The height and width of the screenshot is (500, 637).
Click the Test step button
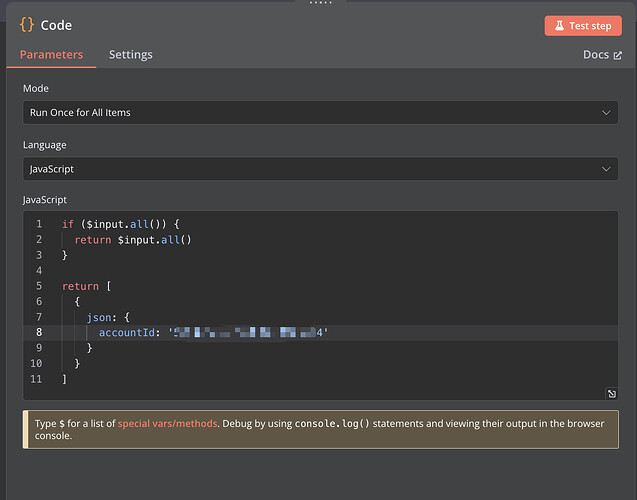point(583,26)
